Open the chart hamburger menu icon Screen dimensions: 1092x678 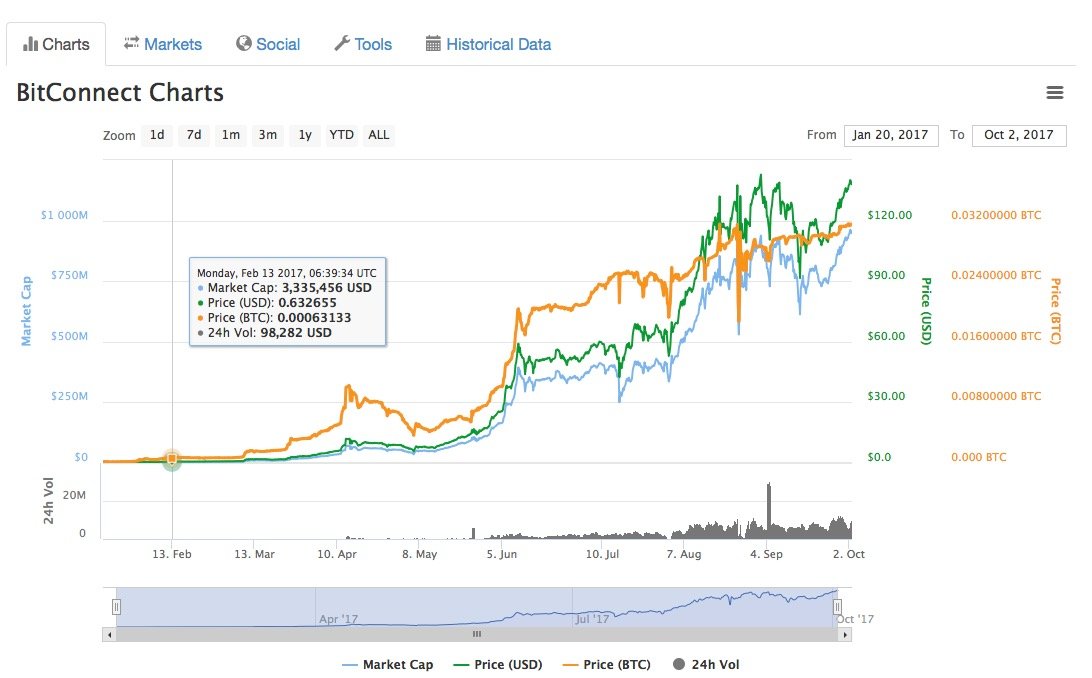(x=1054, y=93)
